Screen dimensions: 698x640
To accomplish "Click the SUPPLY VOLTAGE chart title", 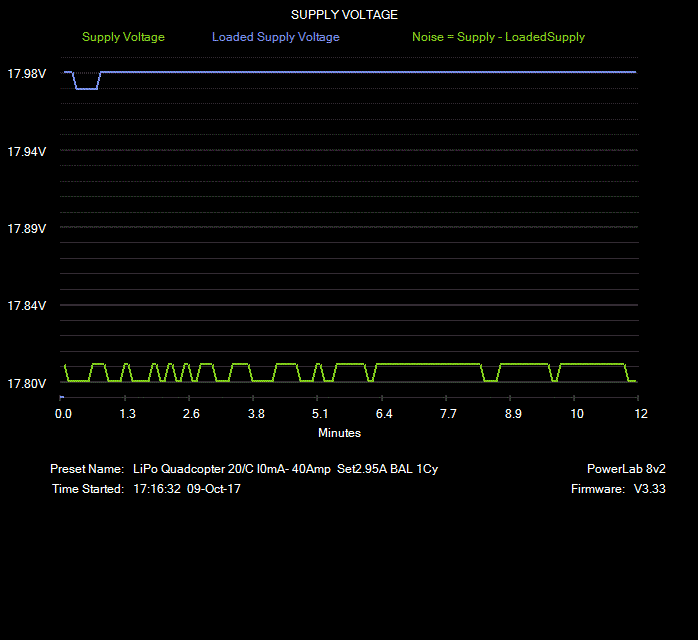I will click(344, 15).
